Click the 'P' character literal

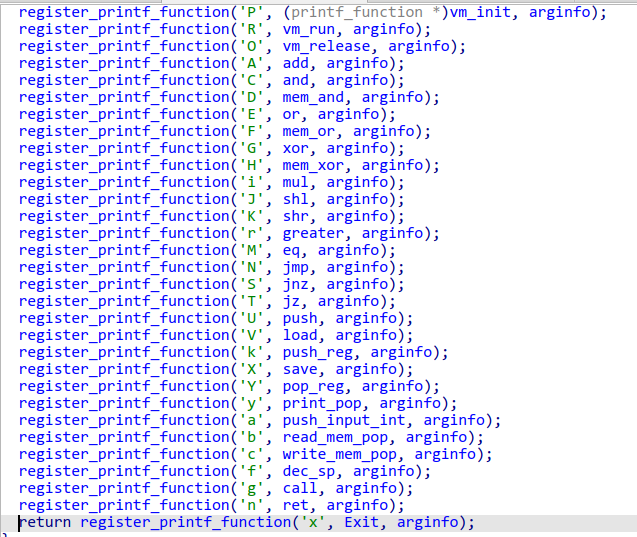tap(258, 12)
